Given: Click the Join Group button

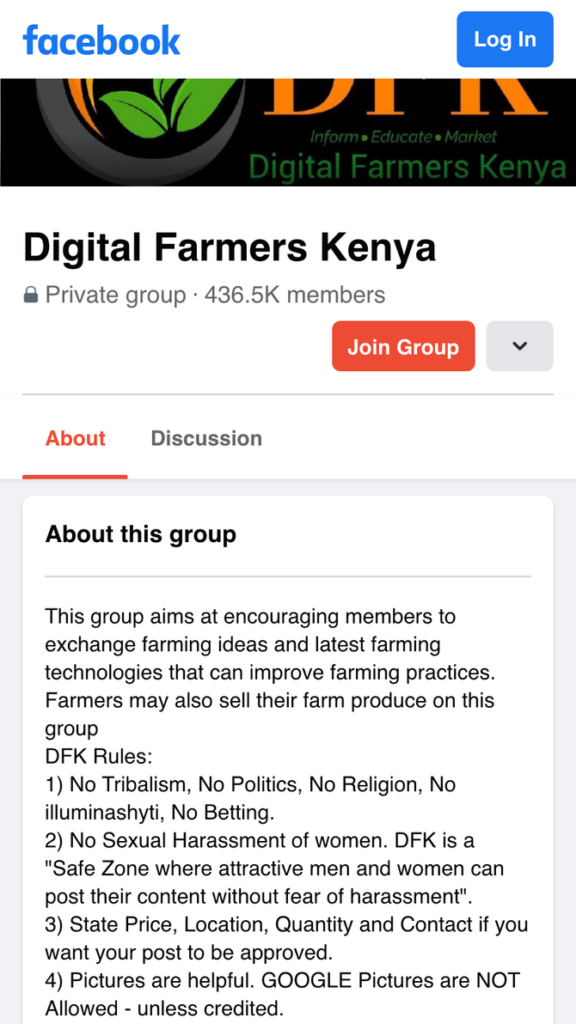Looking at the screenshot, I should click(403, 346).
